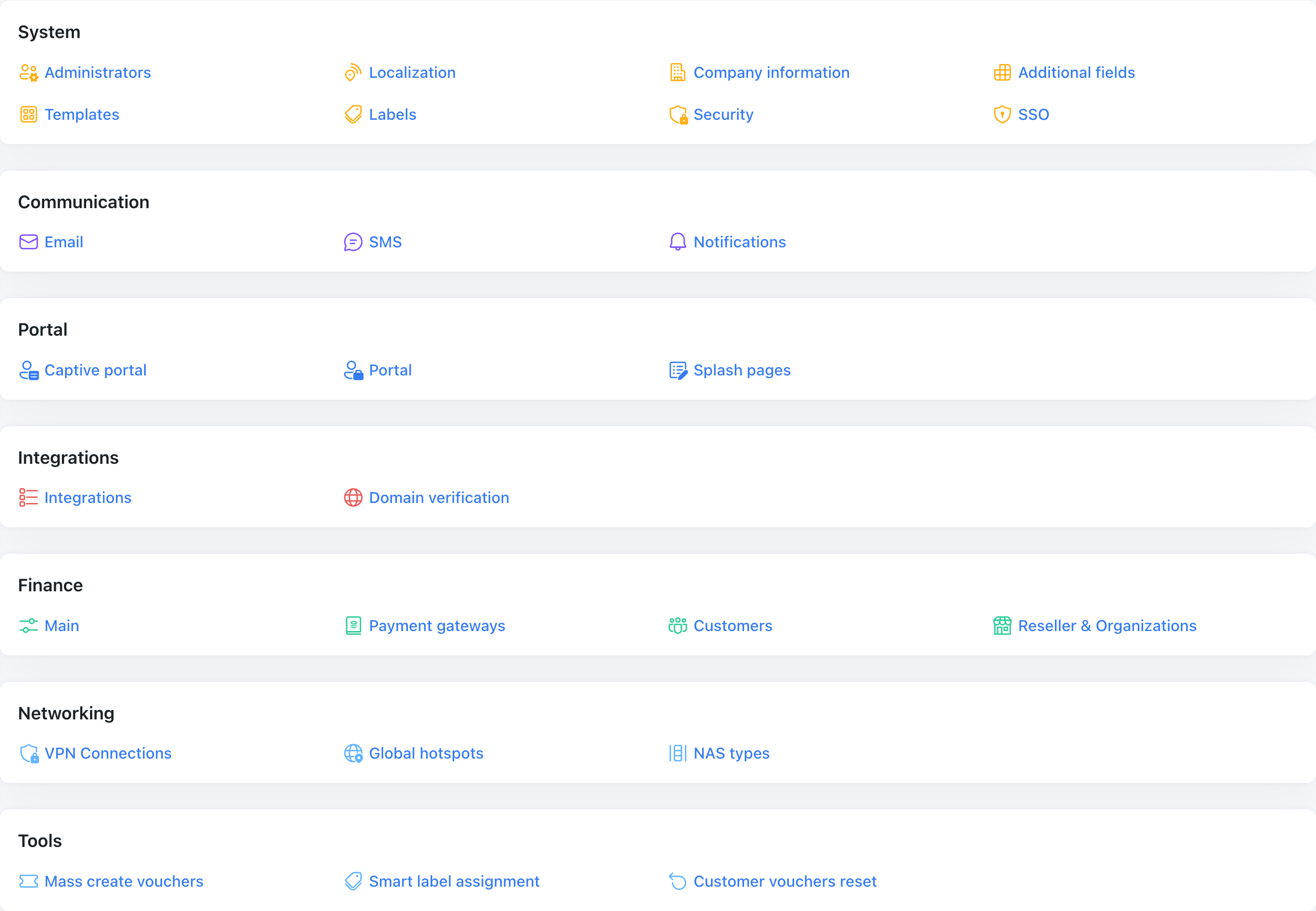Click the Finance Main sliders icon

click(x=29, y=626)
